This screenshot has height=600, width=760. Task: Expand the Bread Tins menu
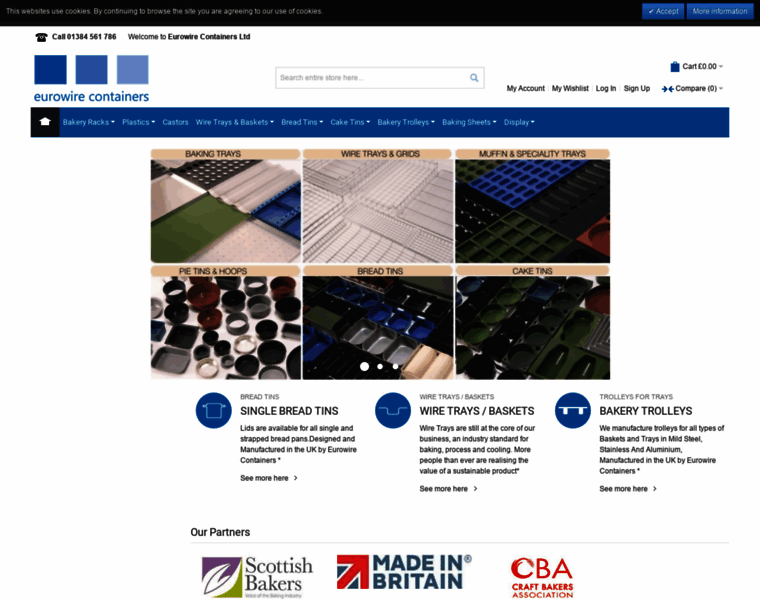(302, 122)
